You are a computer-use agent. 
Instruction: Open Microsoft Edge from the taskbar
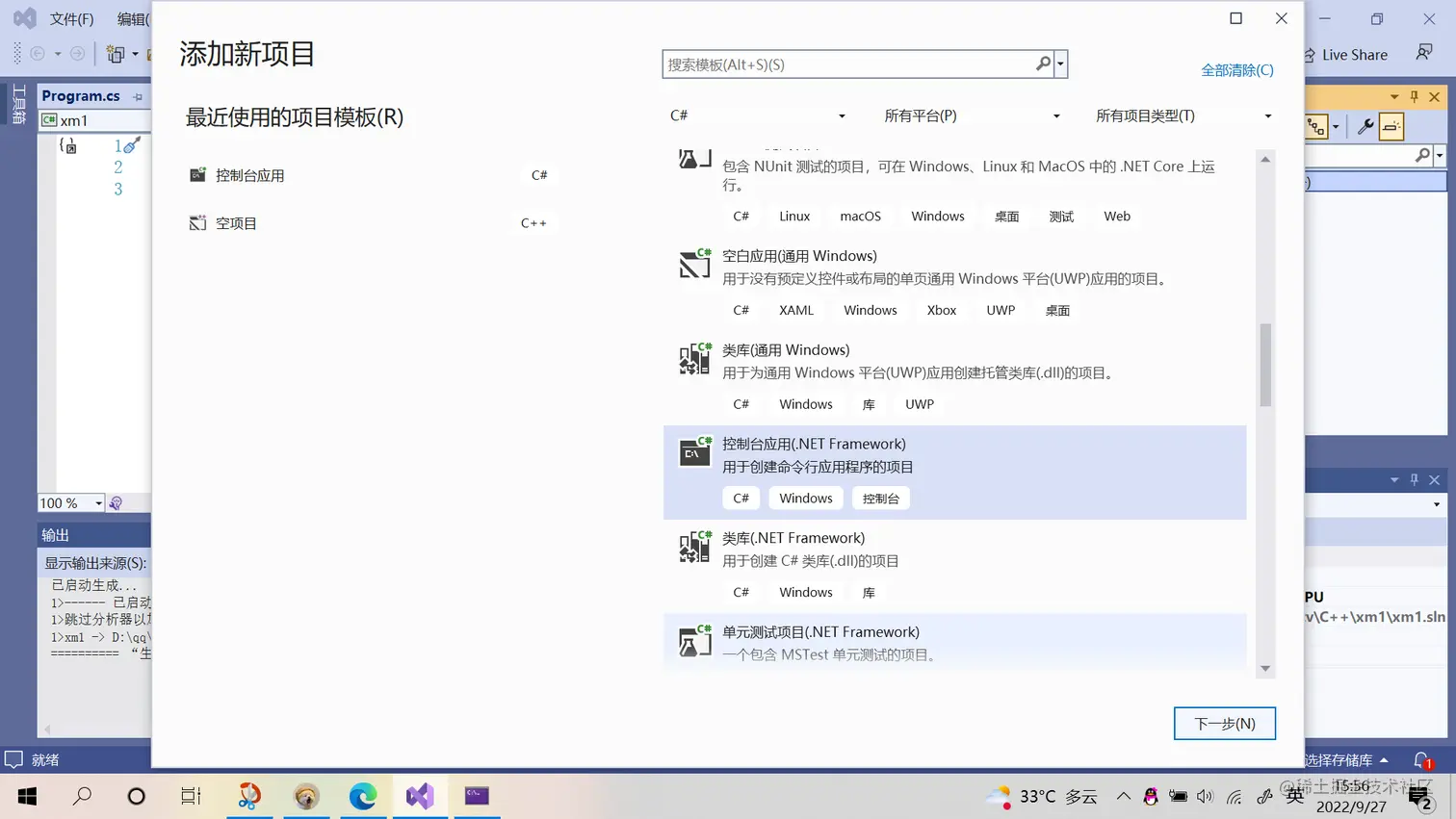tap(363, 796)
